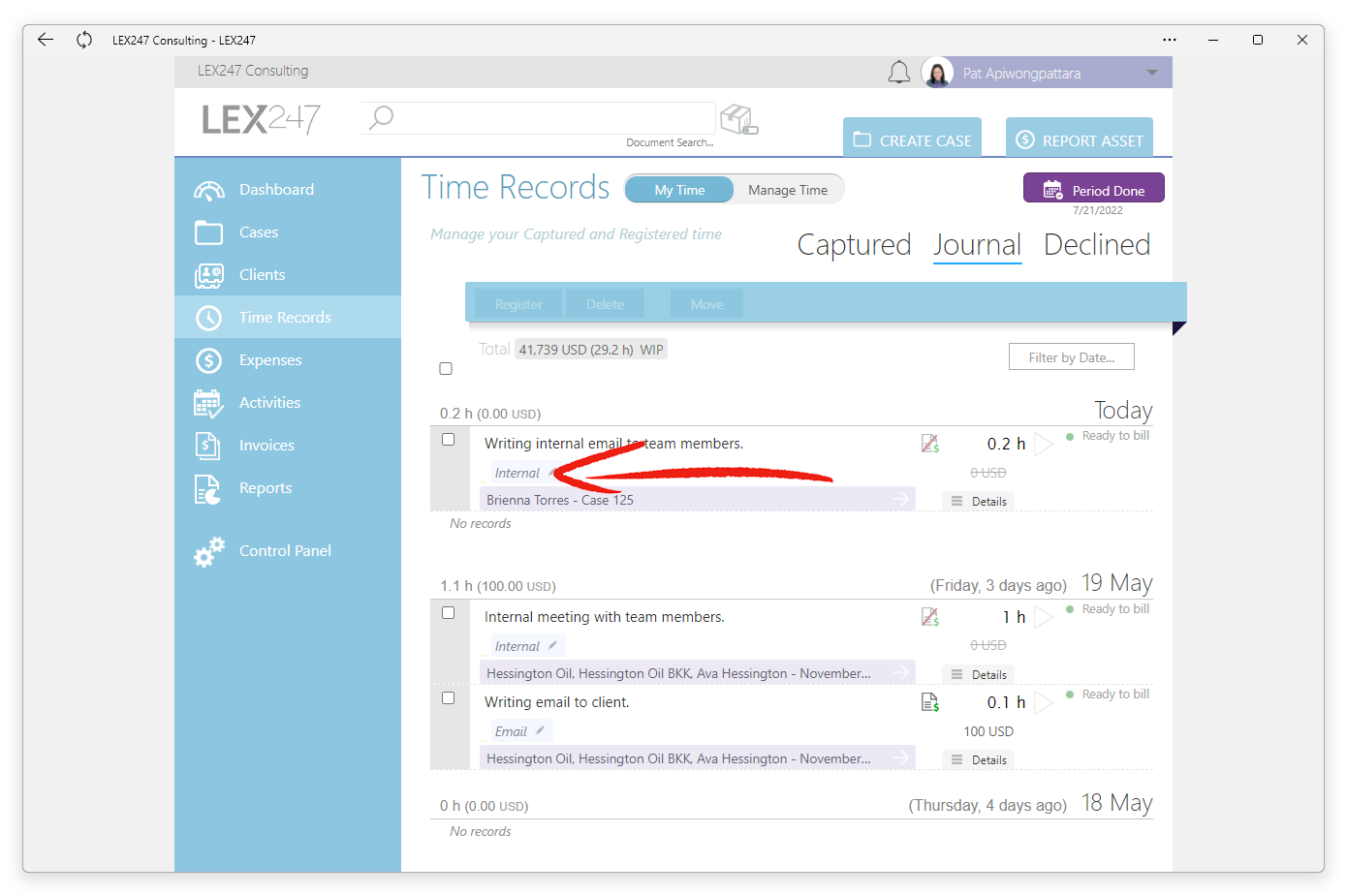Open the three-dots window menu
Viewport: 1347px width, 896px height.
point(1170,40)
